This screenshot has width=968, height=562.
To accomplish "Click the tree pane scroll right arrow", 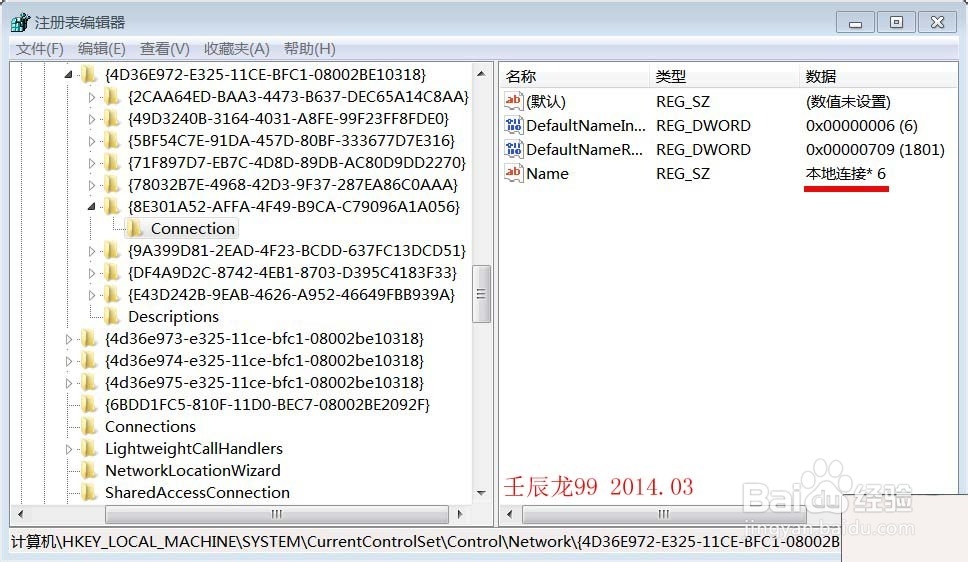I will pos(460,514).
